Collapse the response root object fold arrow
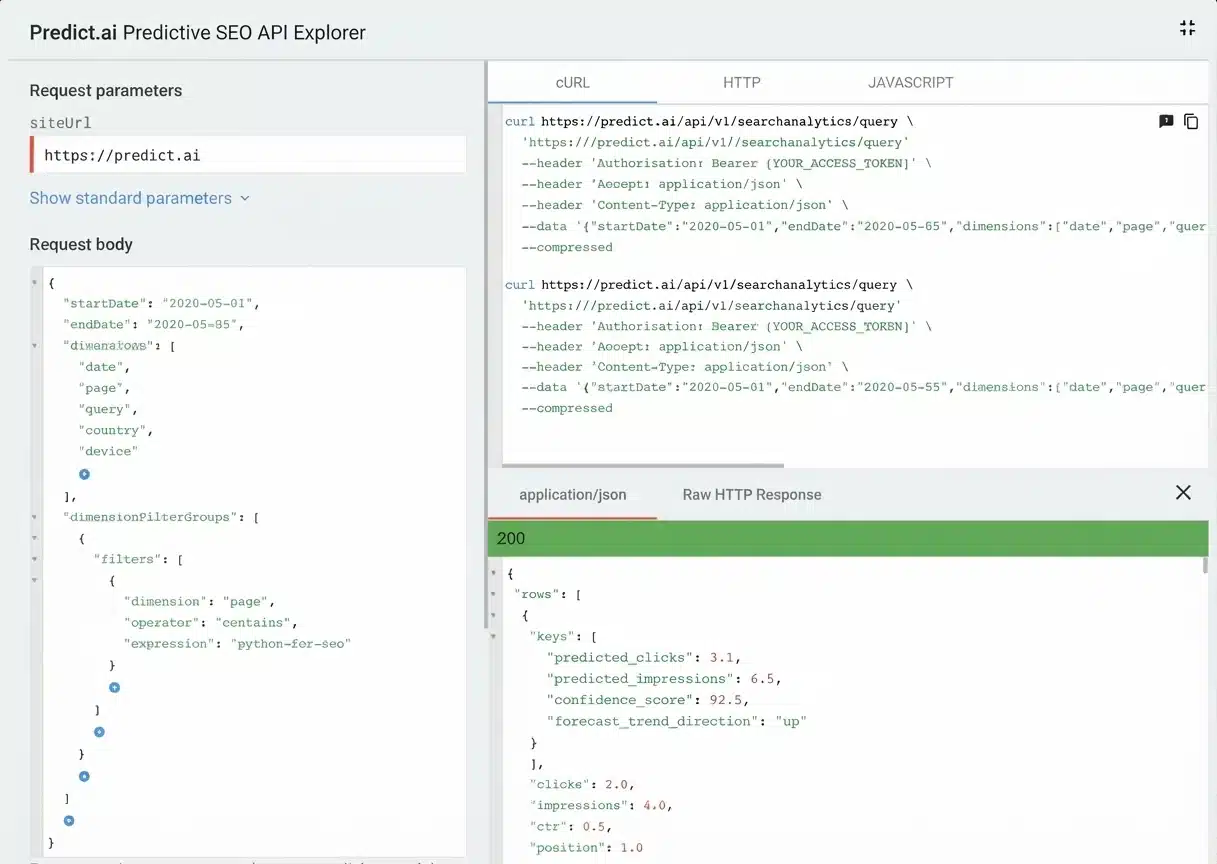1217x864 pixels. (x=494, y=573)
